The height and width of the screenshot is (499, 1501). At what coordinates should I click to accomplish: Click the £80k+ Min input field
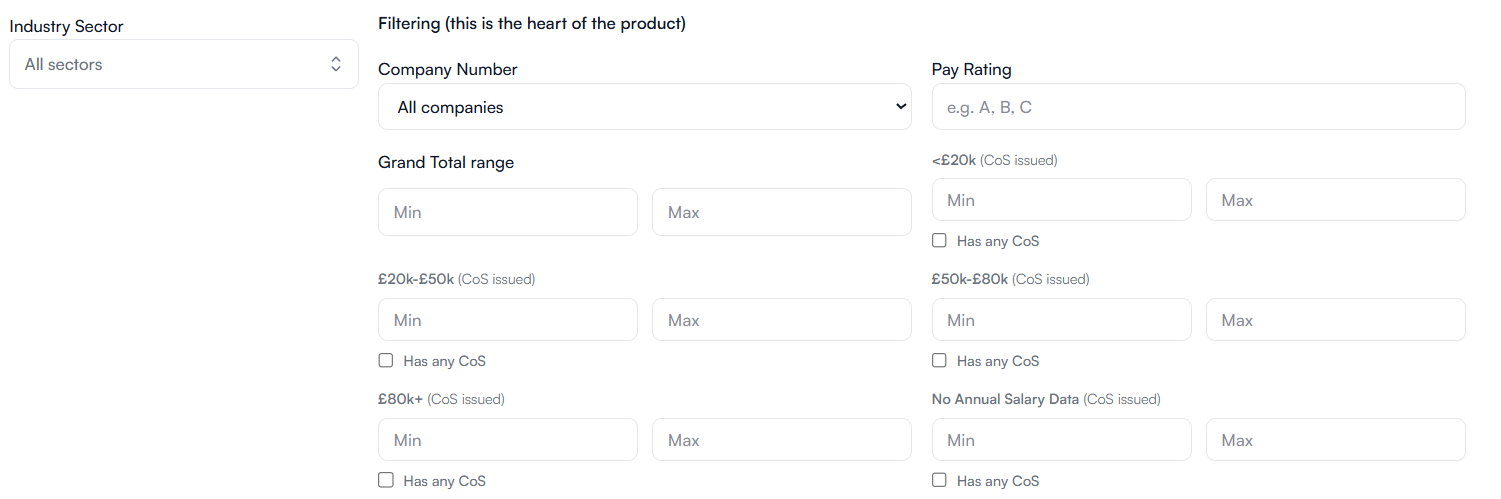tap(507, 440)
